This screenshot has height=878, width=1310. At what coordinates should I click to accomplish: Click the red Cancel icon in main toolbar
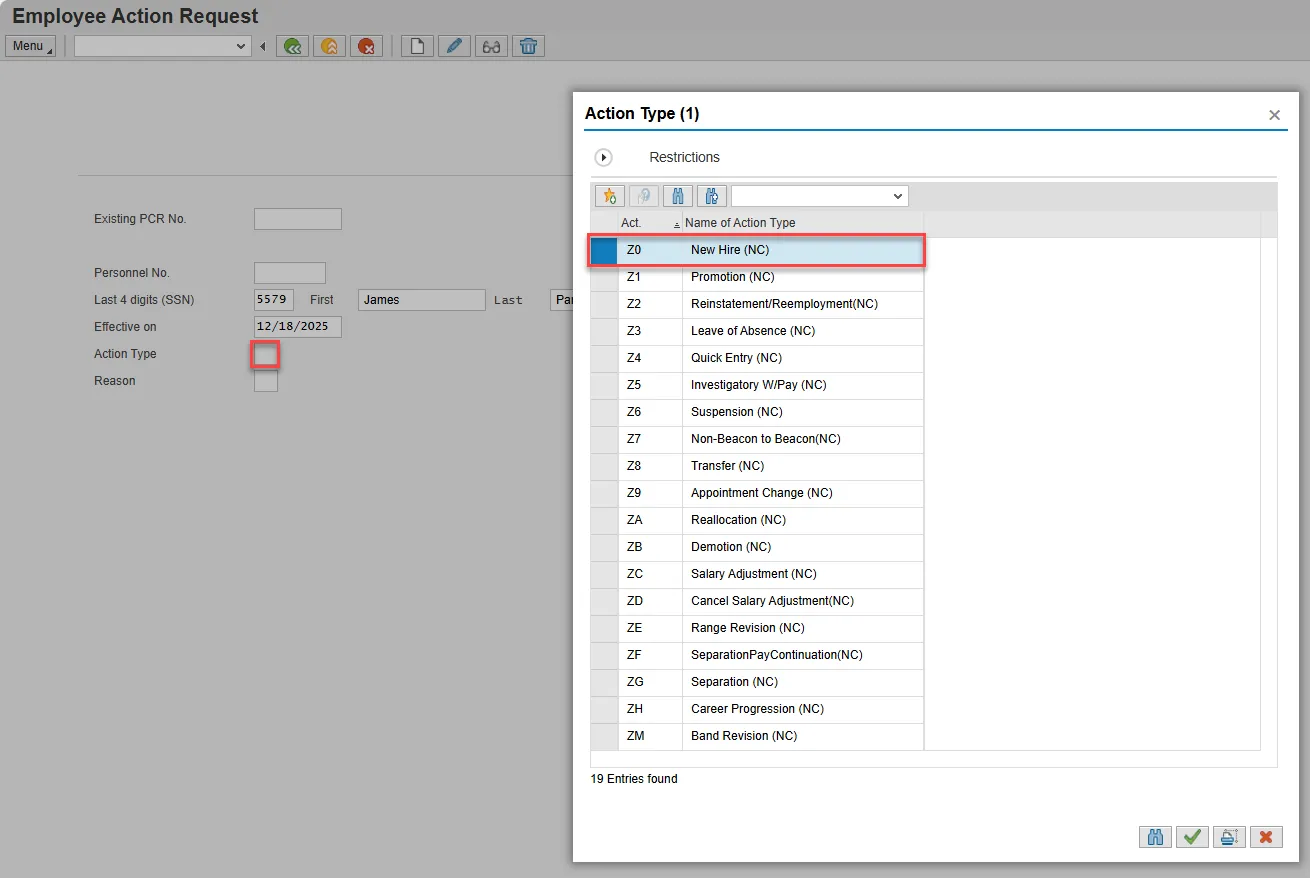point(367,46)
